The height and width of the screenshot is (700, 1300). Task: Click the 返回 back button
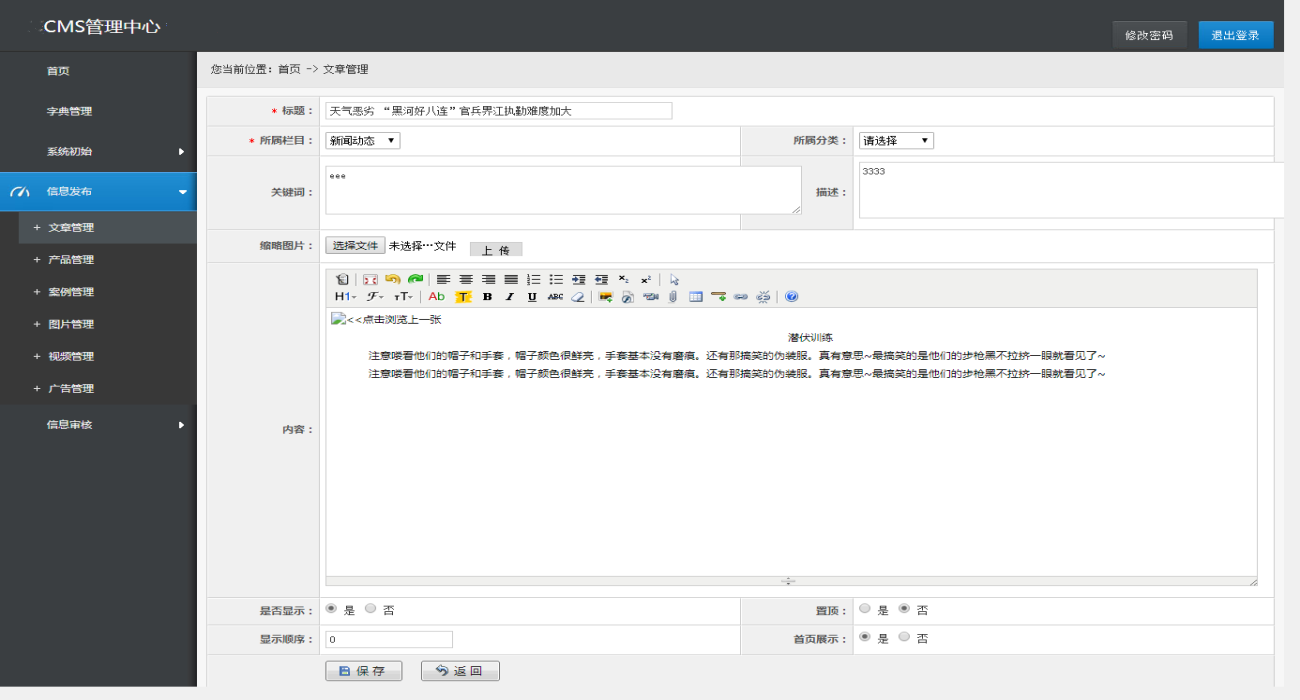(x=460, y=671)
